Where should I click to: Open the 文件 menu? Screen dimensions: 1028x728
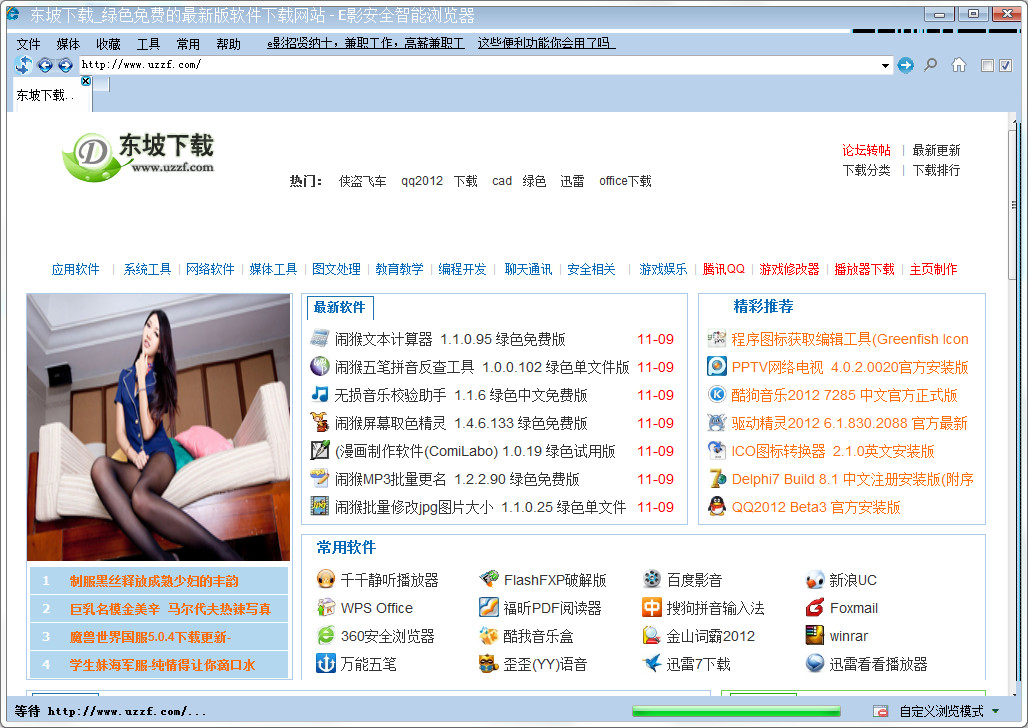click(28, 44)
